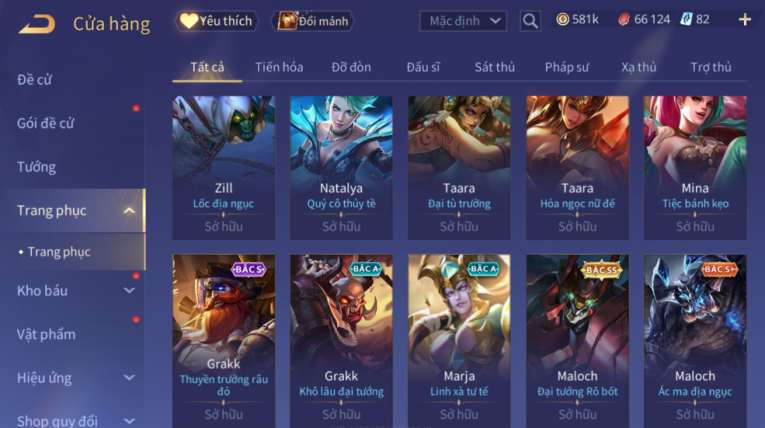Open Yêu thích favorites heart button

[x=216, y=21]
